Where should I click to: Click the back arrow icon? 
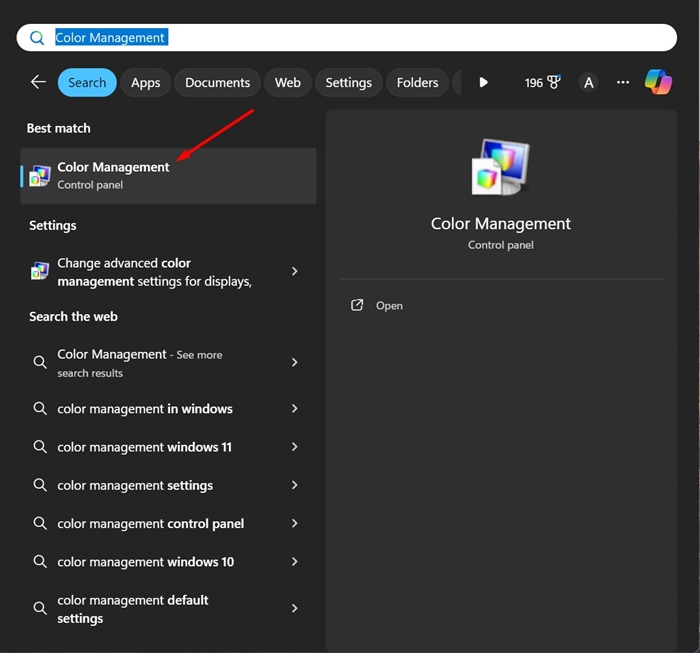coord(38,82)
